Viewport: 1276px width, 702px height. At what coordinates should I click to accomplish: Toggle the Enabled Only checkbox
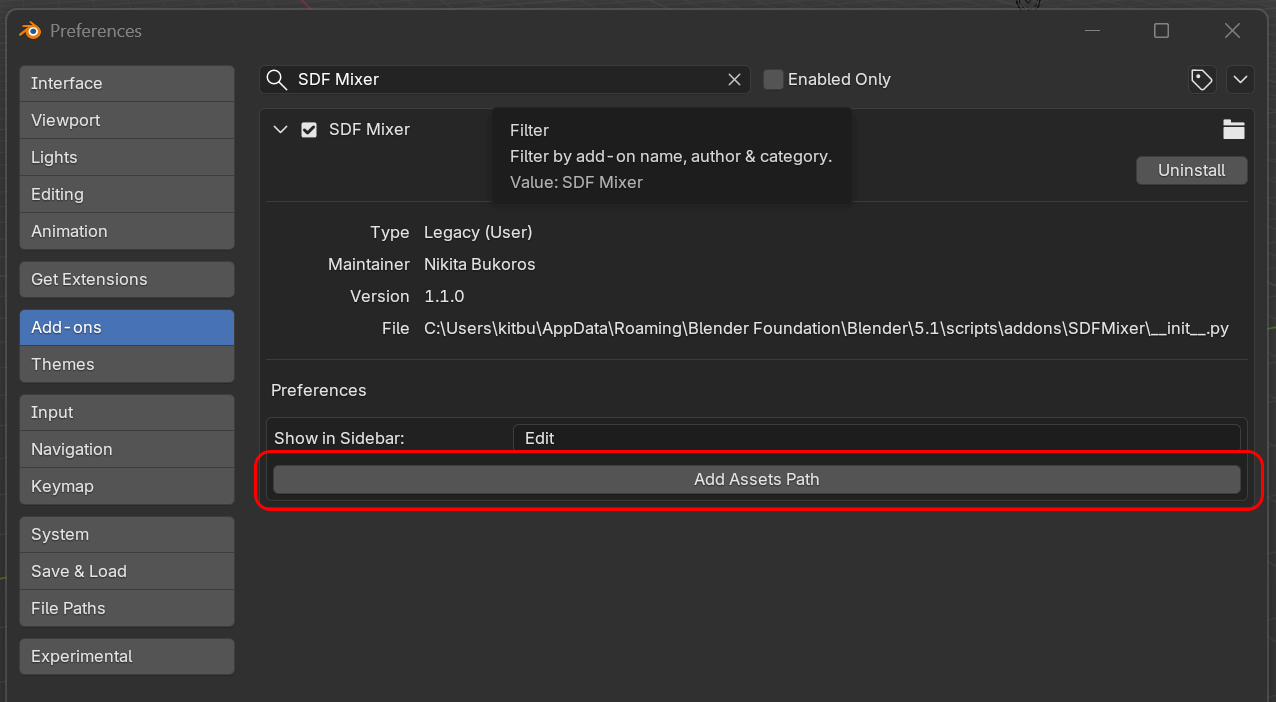point(773,79)
